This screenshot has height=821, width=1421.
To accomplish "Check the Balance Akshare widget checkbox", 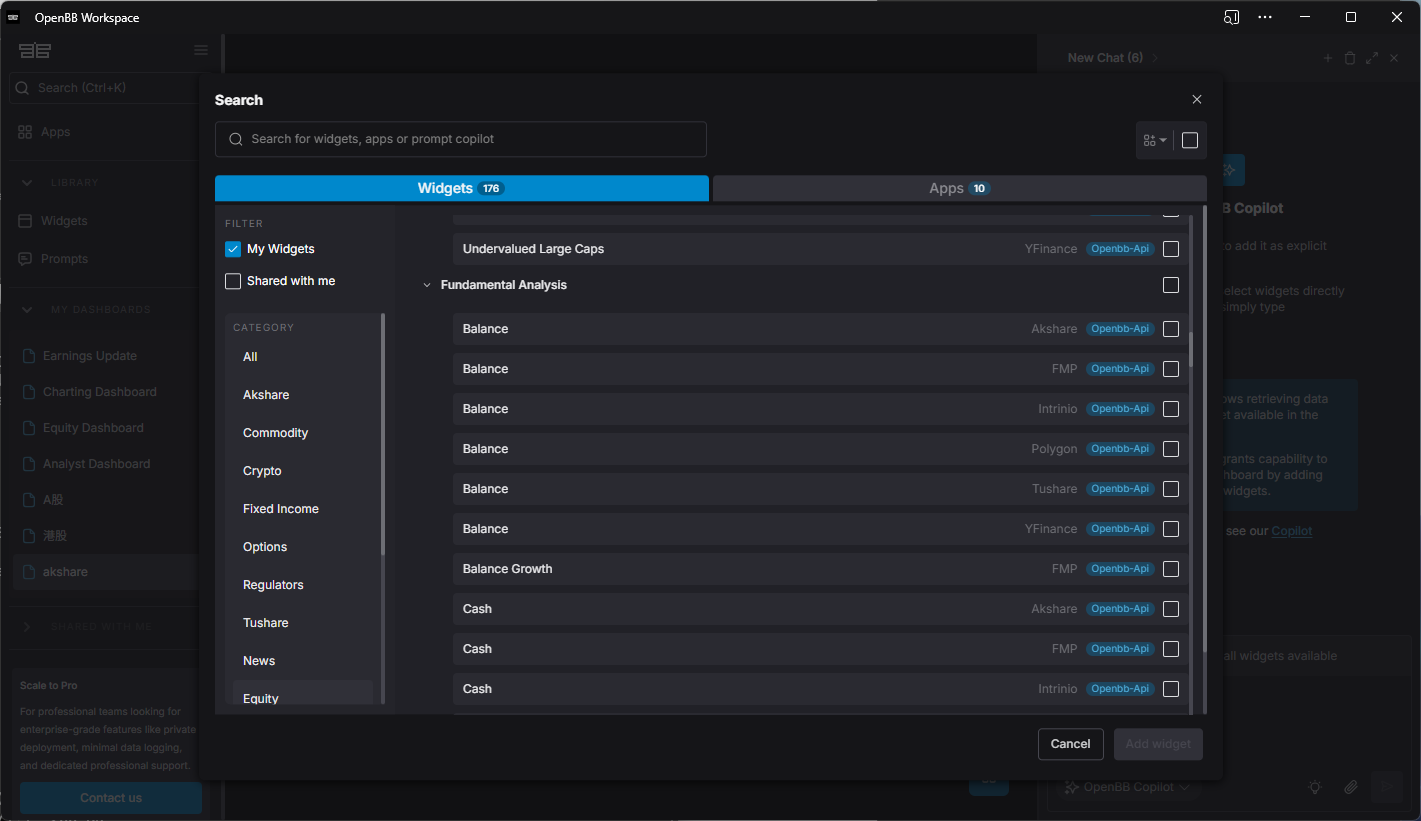I will (1171, 329).
